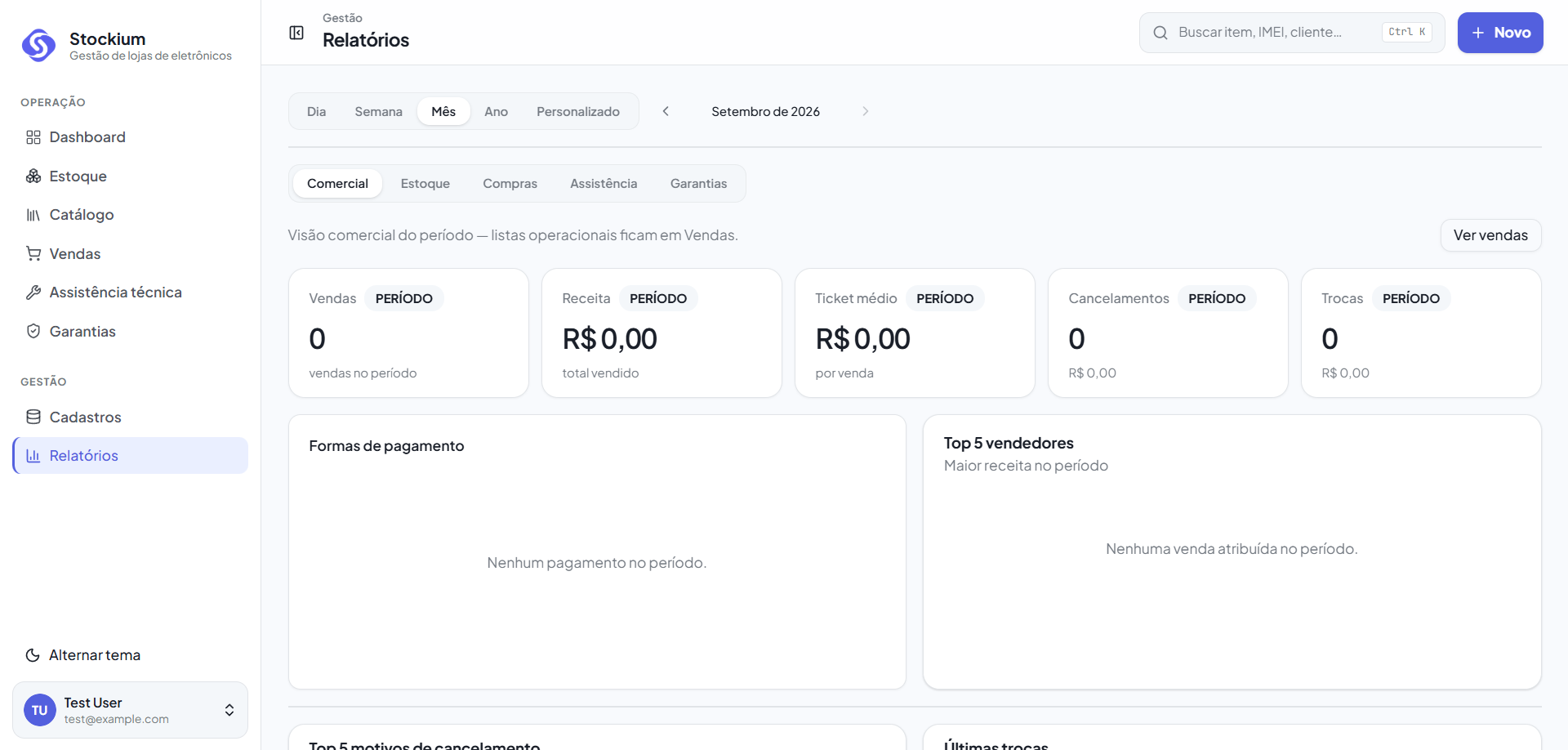This screenshot has height=750, width=1568.
Task: Open Cadastros database item
Action: click(x=131, y=417)
